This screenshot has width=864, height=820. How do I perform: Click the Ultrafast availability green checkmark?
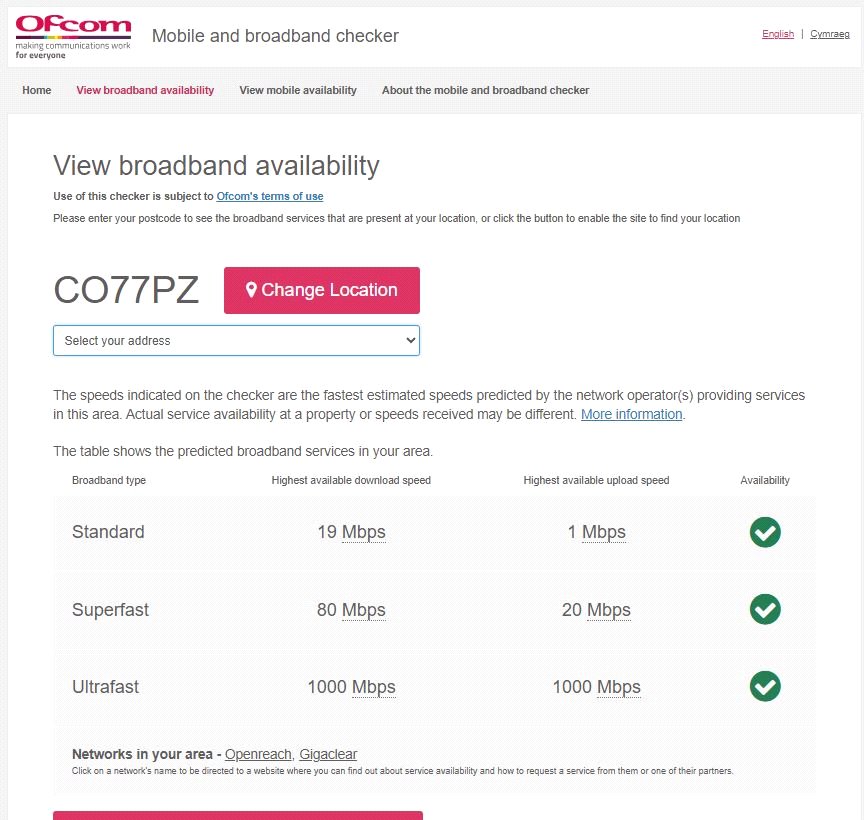765,687
